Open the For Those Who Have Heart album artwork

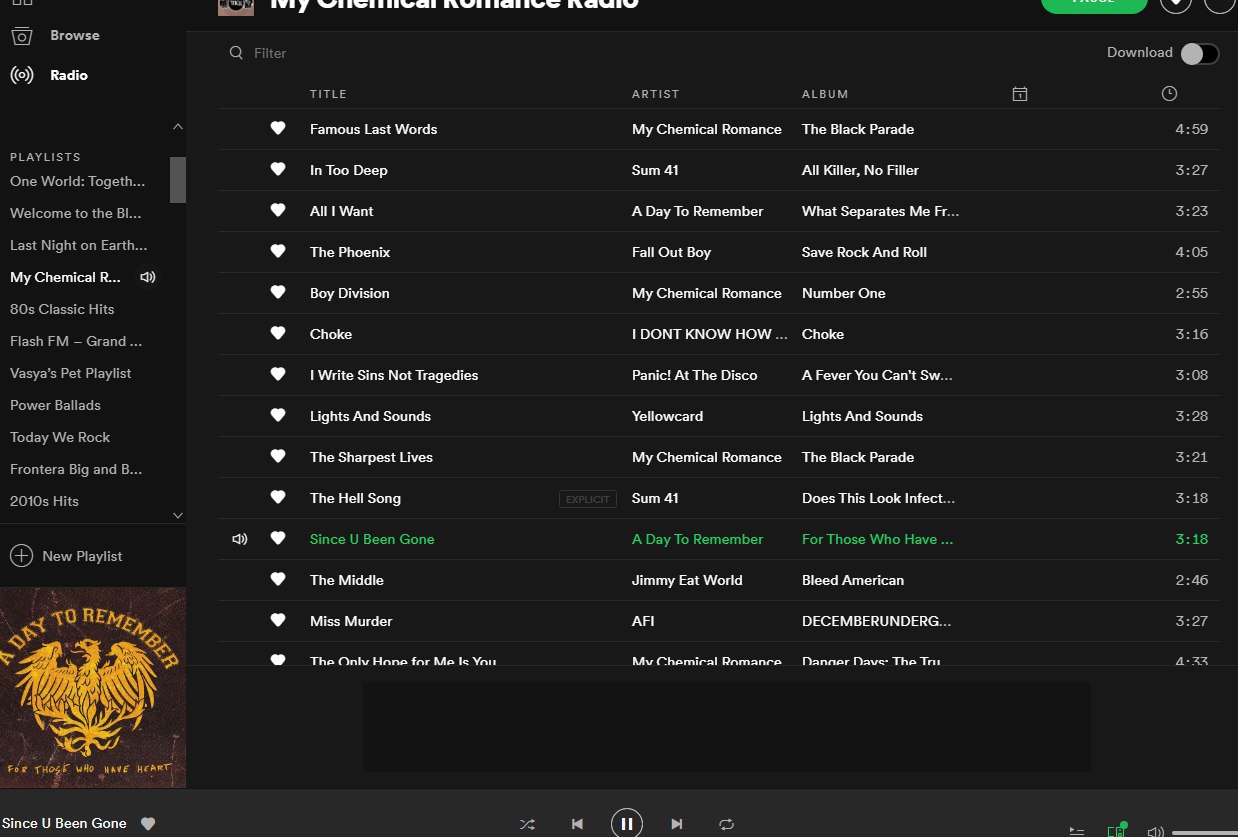(x=93, y=687)
